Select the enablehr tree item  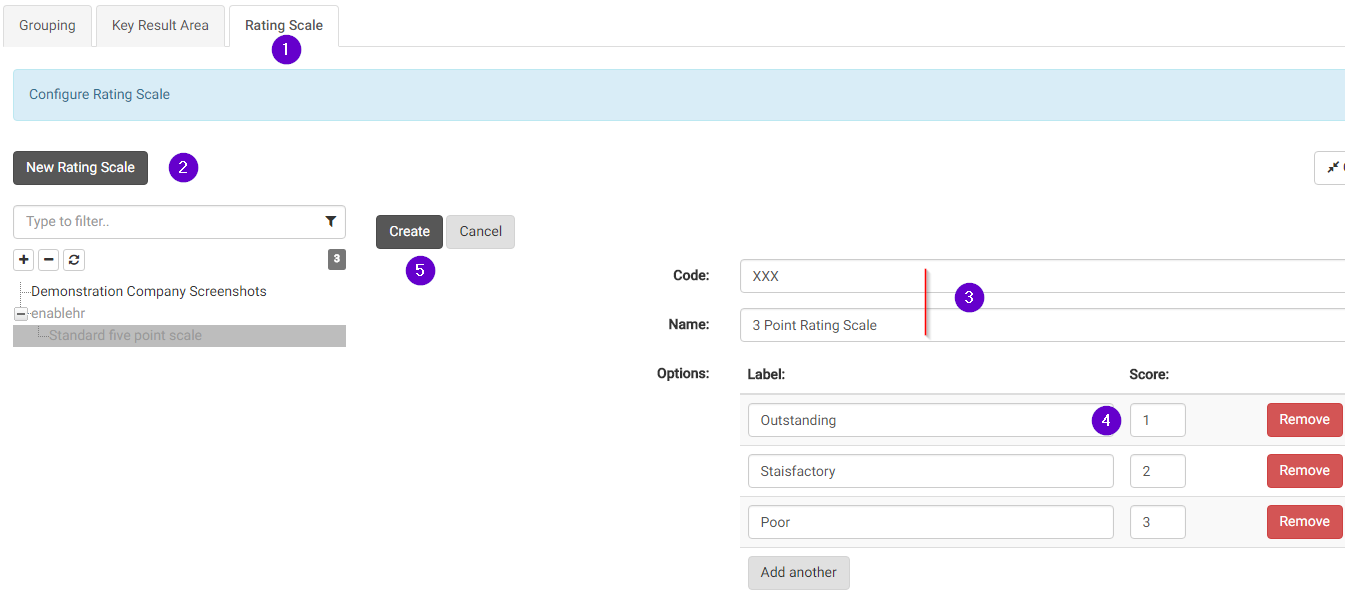[58, 314]
